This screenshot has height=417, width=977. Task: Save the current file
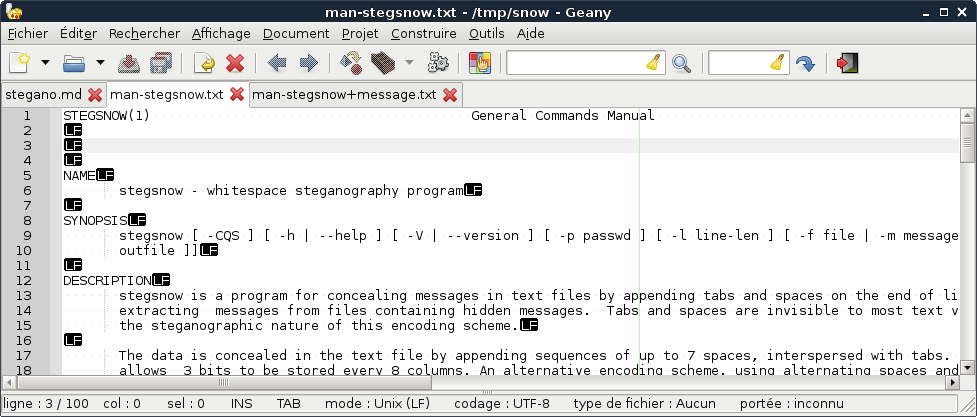[129, 63]
